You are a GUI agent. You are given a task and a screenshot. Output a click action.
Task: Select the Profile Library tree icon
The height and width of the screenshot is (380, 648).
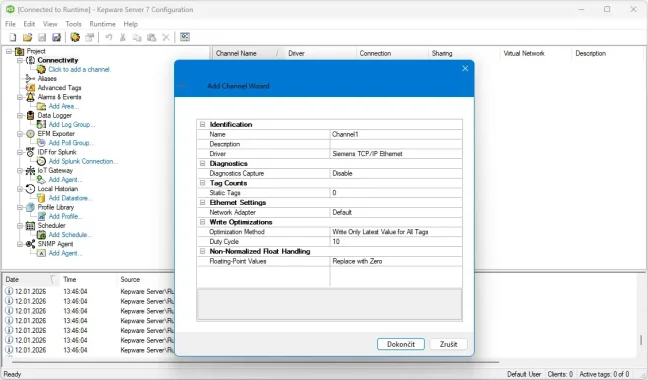[x=31, y=207]
